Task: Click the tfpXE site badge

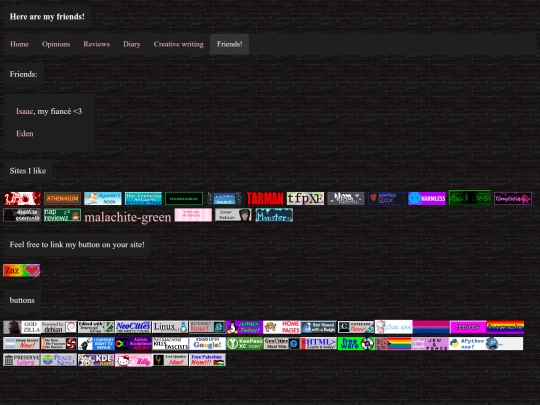Action: pos(305,199)
